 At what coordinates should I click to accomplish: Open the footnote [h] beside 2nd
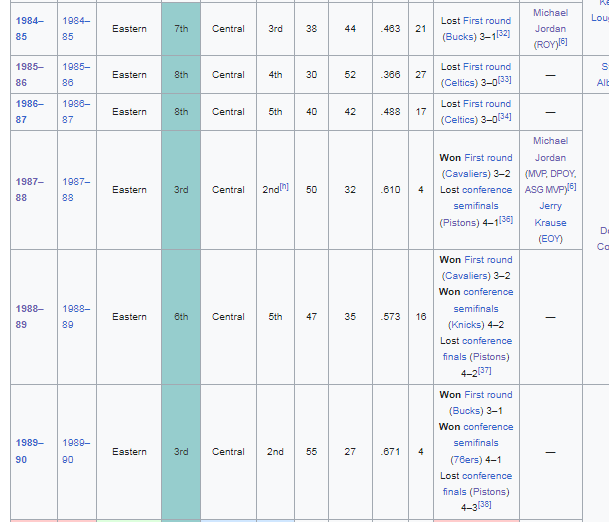pos(284,186)
